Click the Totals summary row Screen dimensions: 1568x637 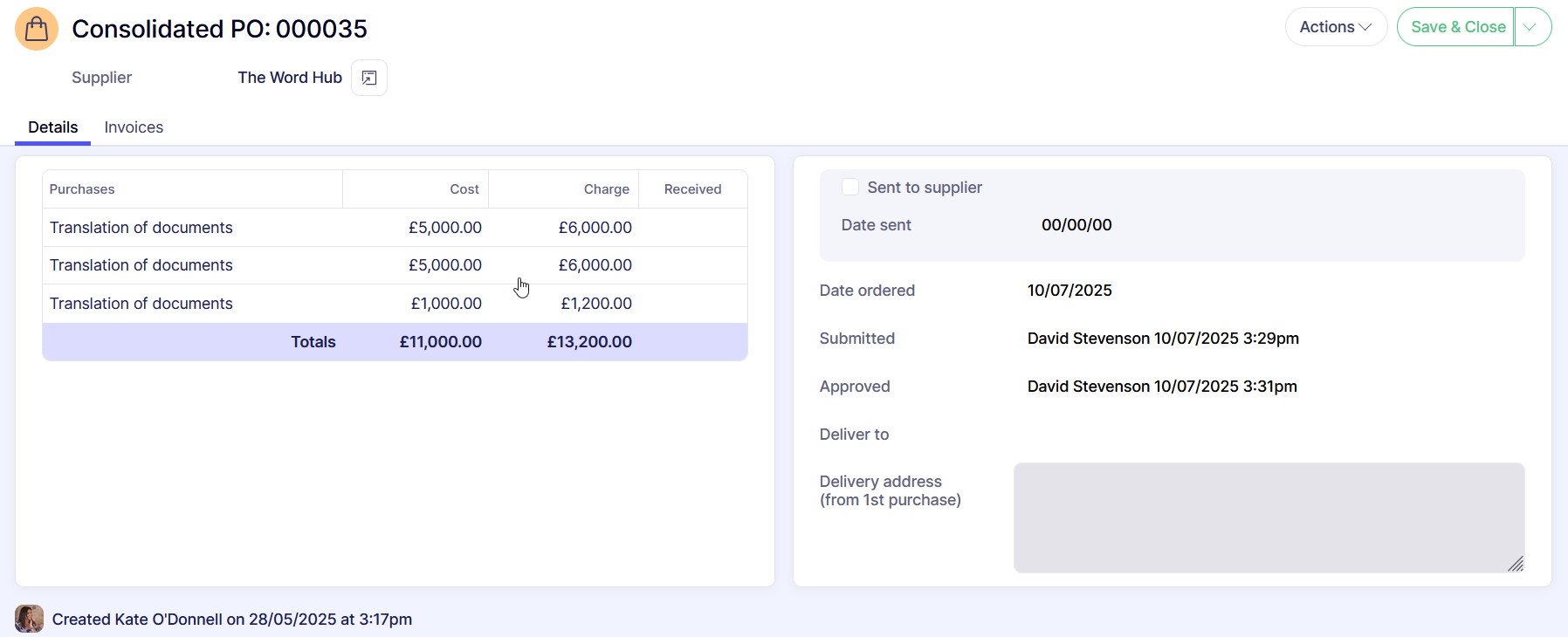(x=395, y=342)
